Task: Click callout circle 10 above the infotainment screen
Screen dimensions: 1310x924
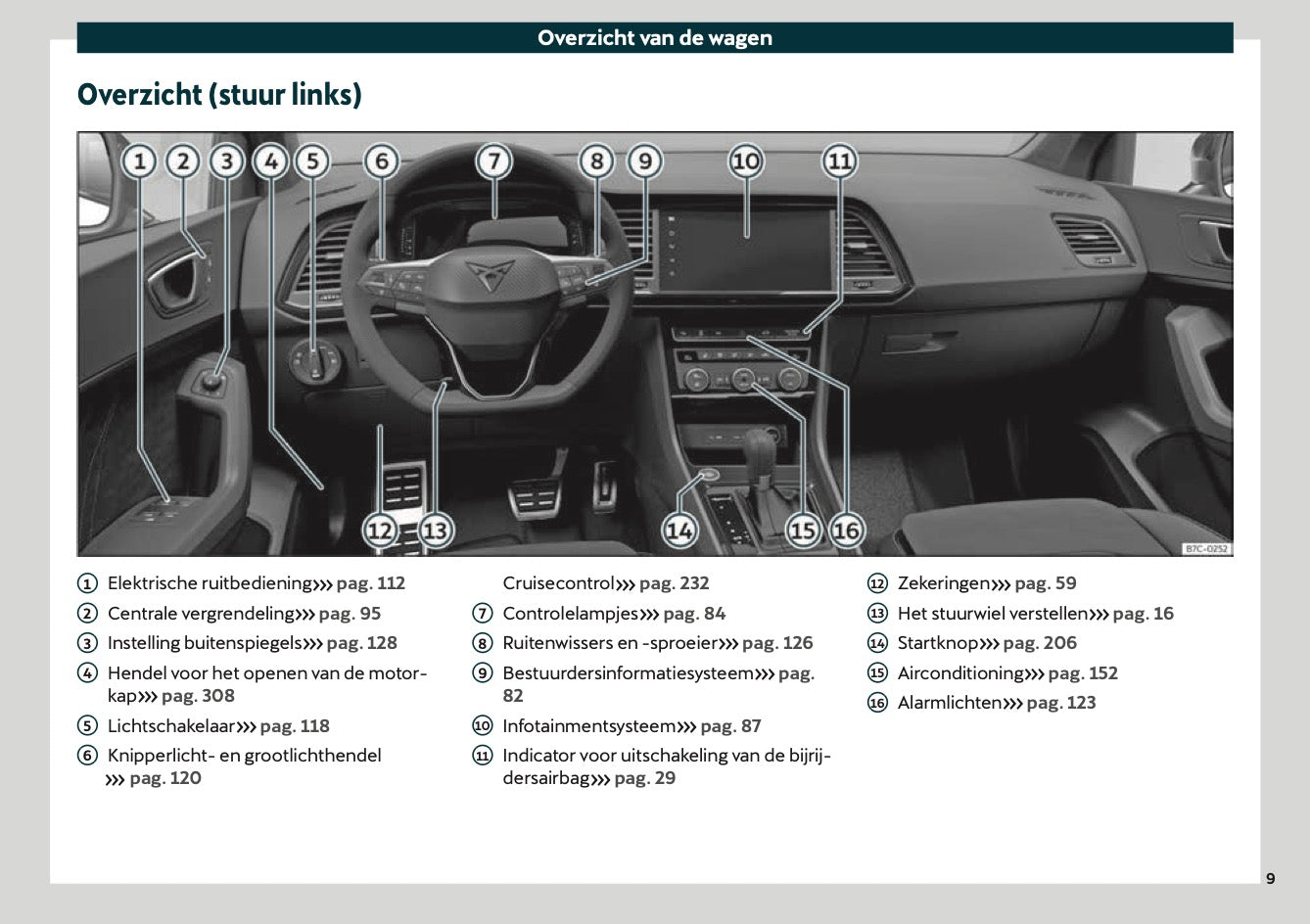Action: point(746,161)
